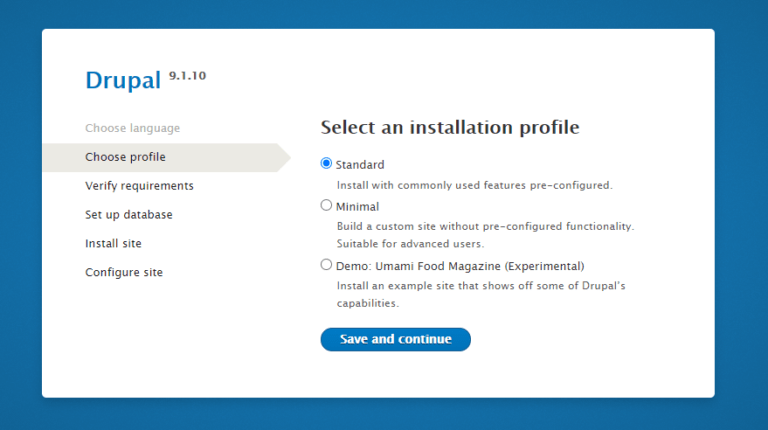Choose the Umami Food Magazine demo radio button
This screenshot has height=430, width=768.
[x=326, y=265]
